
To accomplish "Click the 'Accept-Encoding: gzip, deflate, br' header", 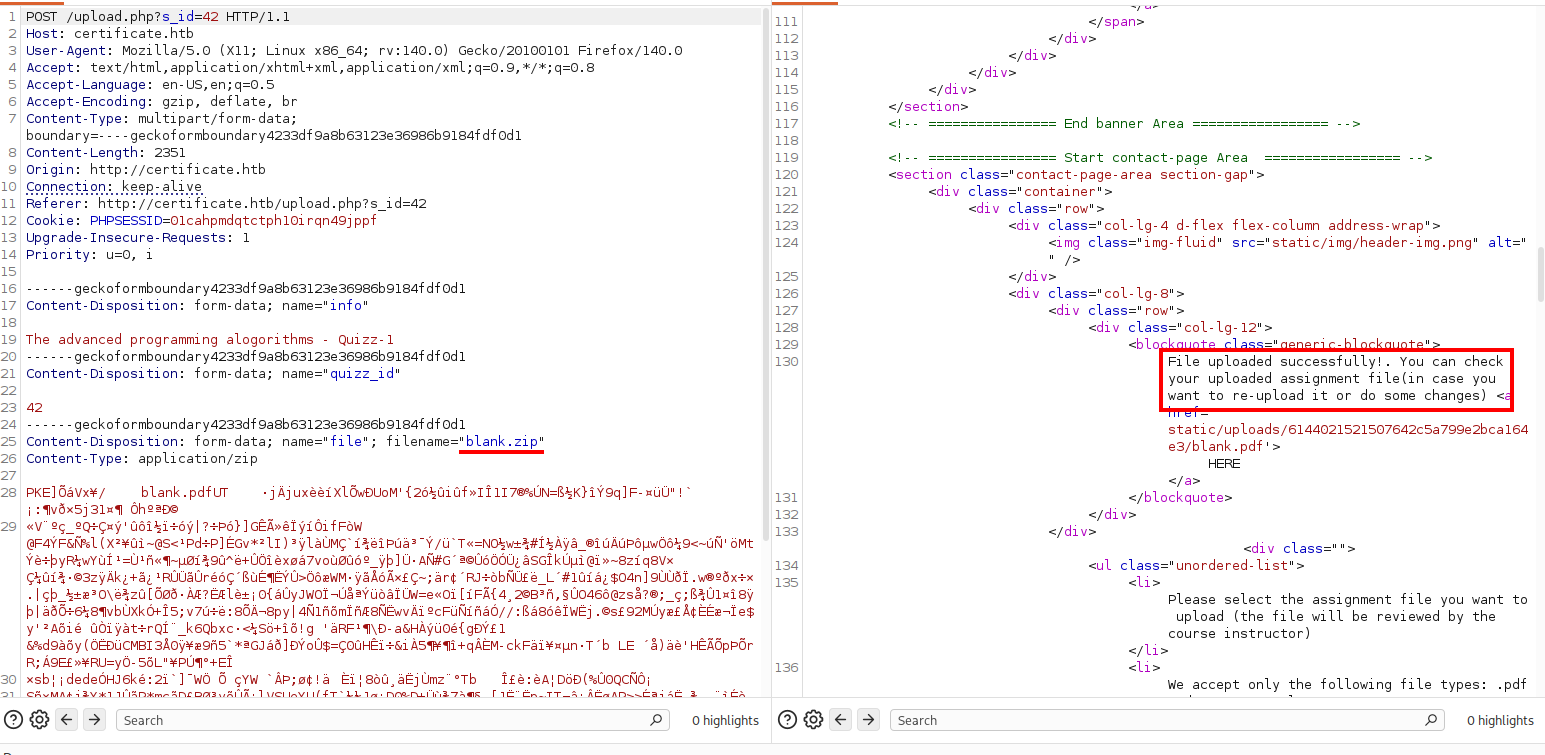I will coord(162,102).
